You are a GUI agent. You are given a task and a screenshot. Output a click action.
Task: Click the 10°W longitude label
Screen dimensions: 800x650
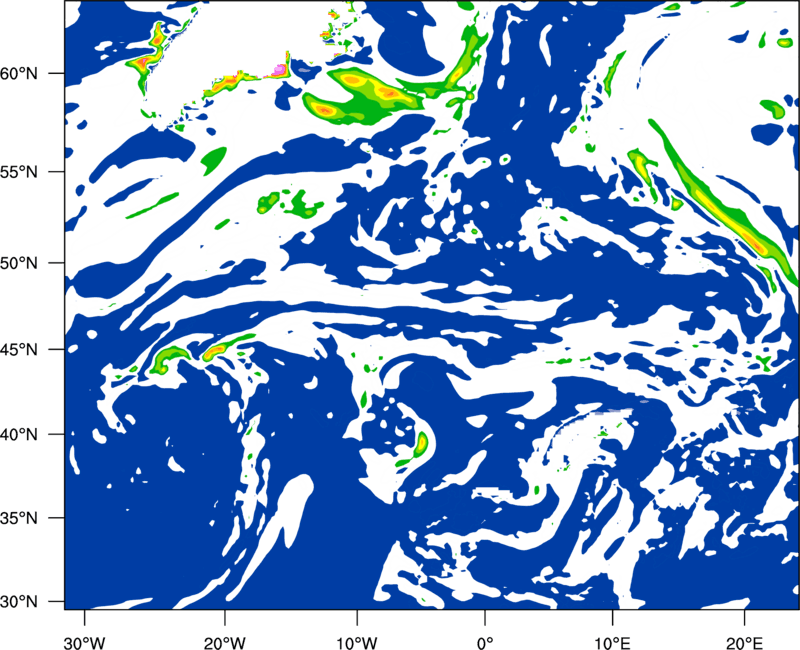[x=357, y=643]
